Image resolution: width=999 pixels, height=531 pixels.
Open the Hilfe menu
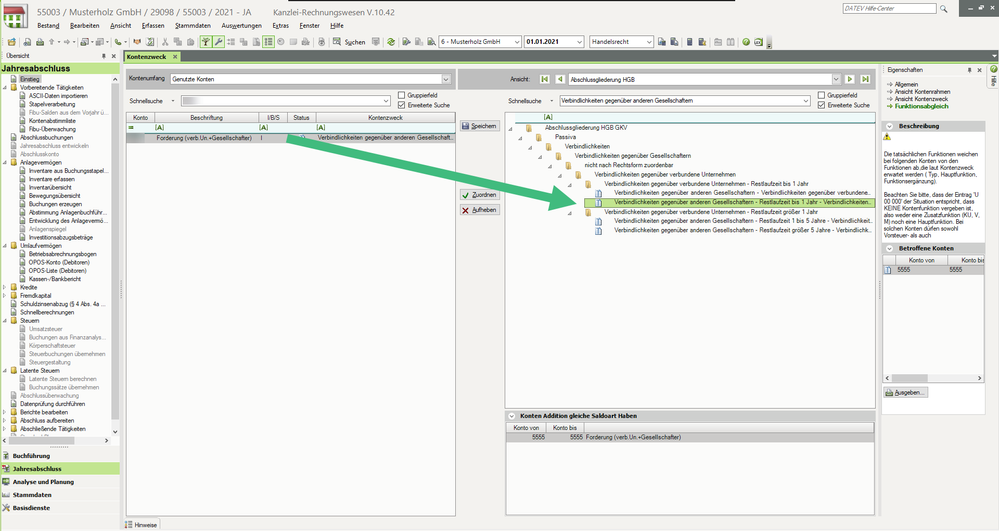(x=337, y=25)
